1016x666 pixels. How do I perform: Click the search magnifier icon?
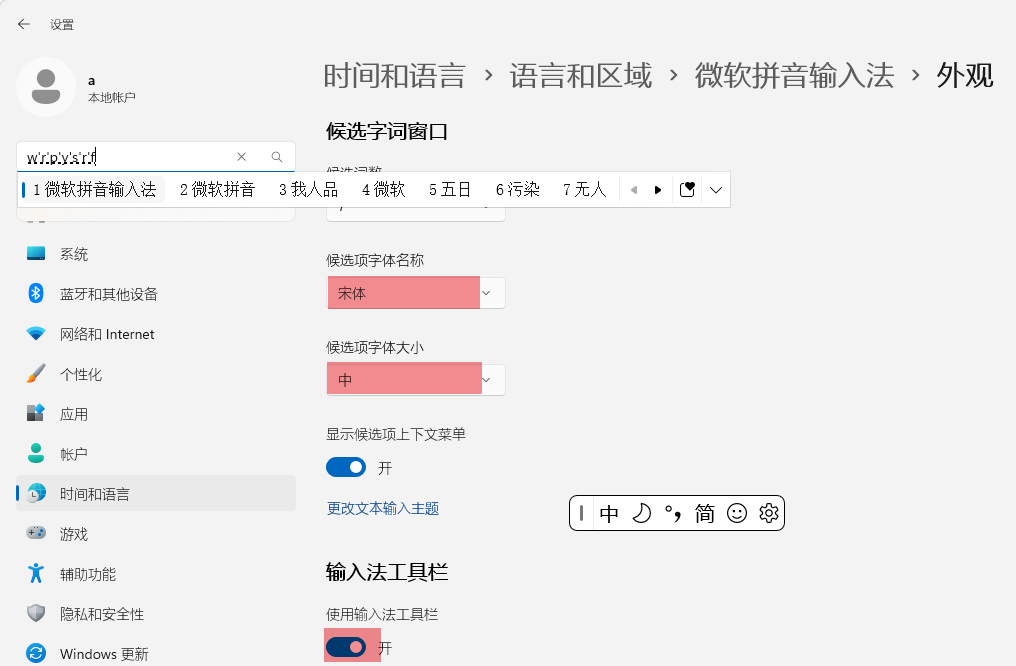[x=277, y=157]
